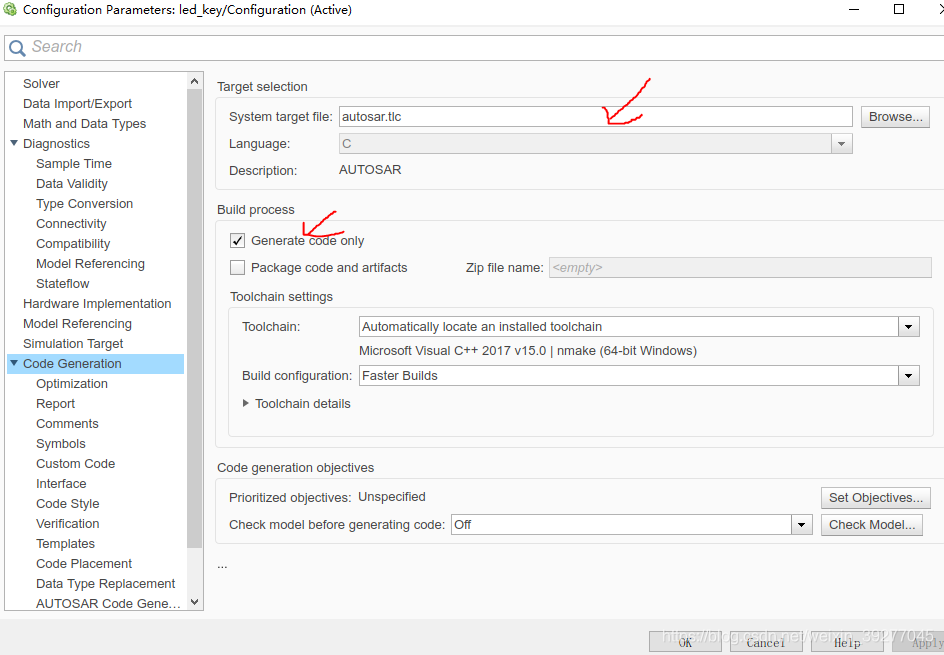
Task: Click OK to confirm settings
Action: [685, 642]
